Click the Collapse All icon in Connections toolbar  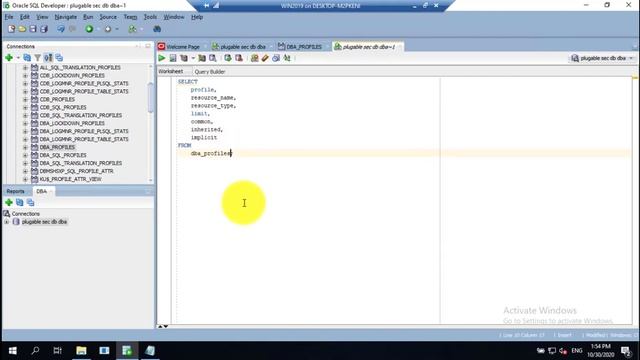[59, 58]
